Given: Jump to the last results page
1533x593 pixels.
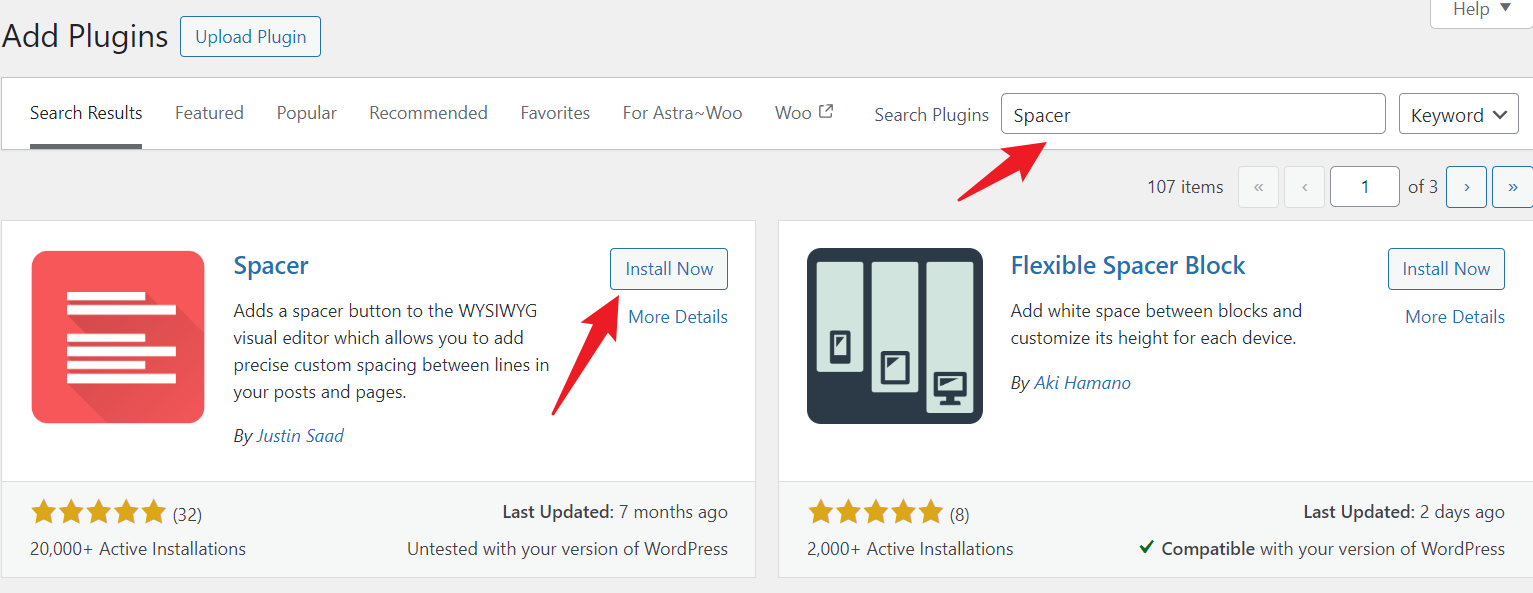Looking at the screenshot, I should pos(1512,187).
